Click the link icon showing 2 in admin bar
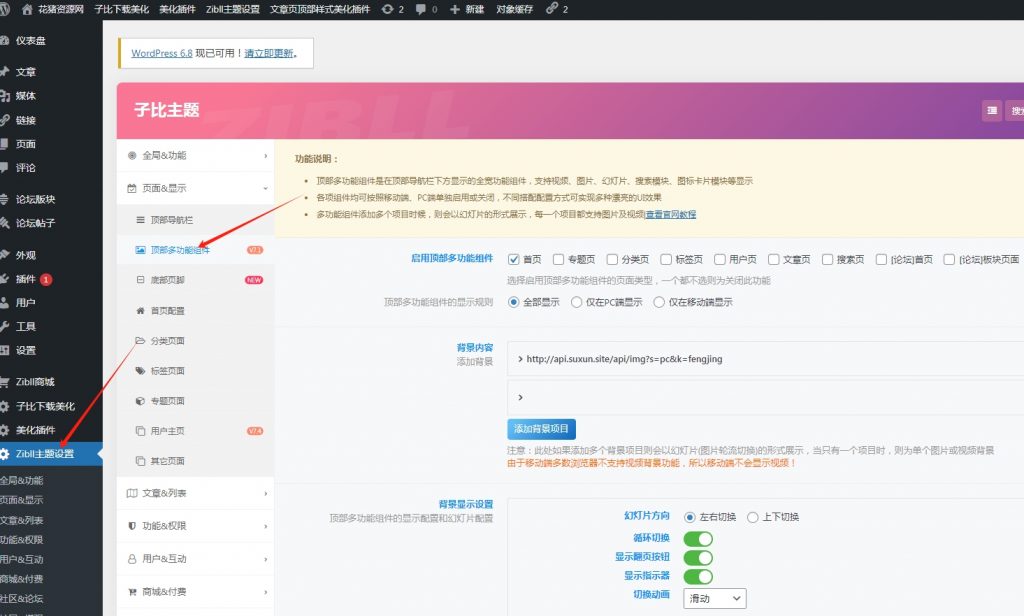This screenshot has height=616, width=1024. point(552,8)
